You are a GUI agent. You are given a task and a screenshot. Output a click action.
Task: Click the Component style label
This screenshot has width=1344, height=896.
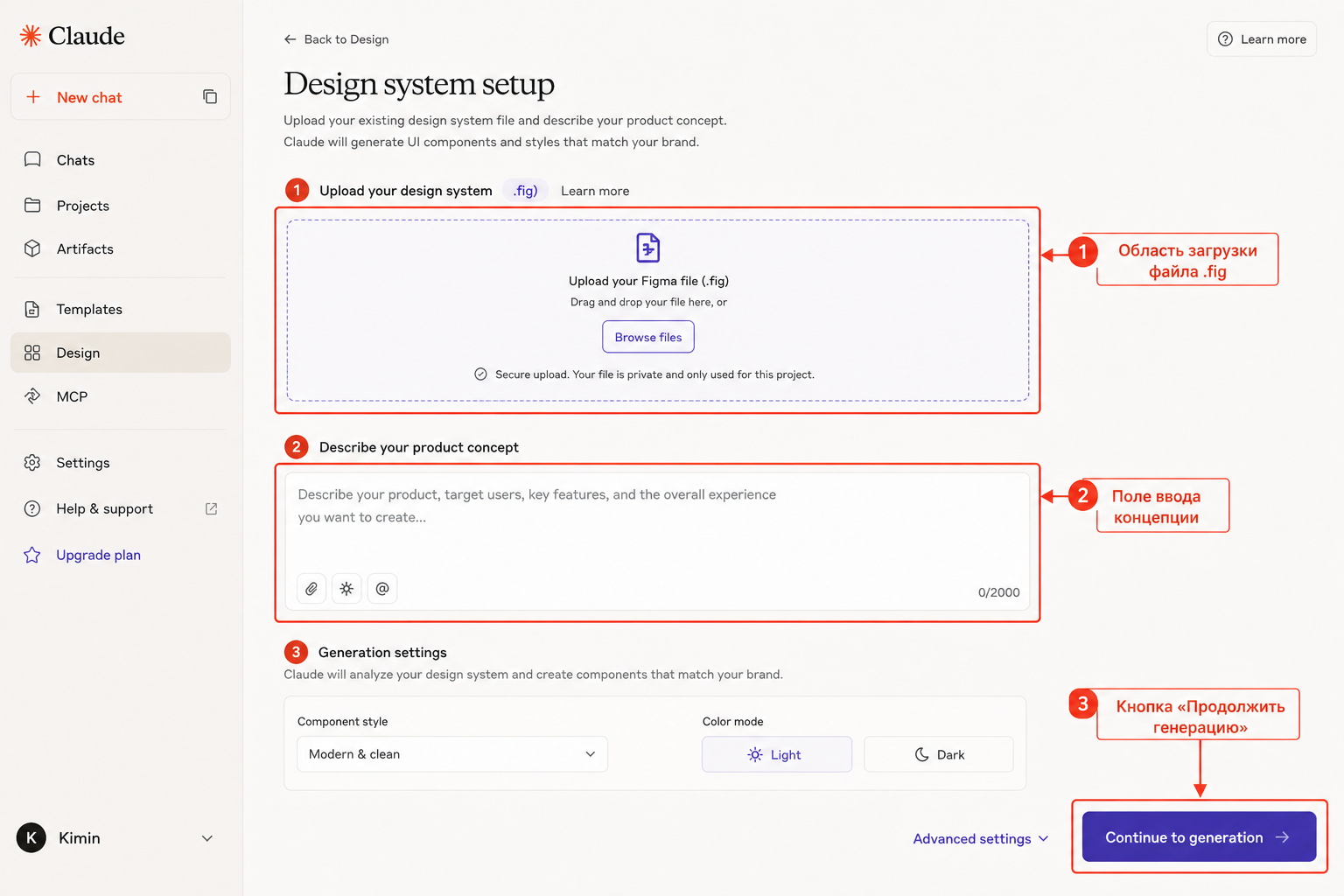(342, 722)
